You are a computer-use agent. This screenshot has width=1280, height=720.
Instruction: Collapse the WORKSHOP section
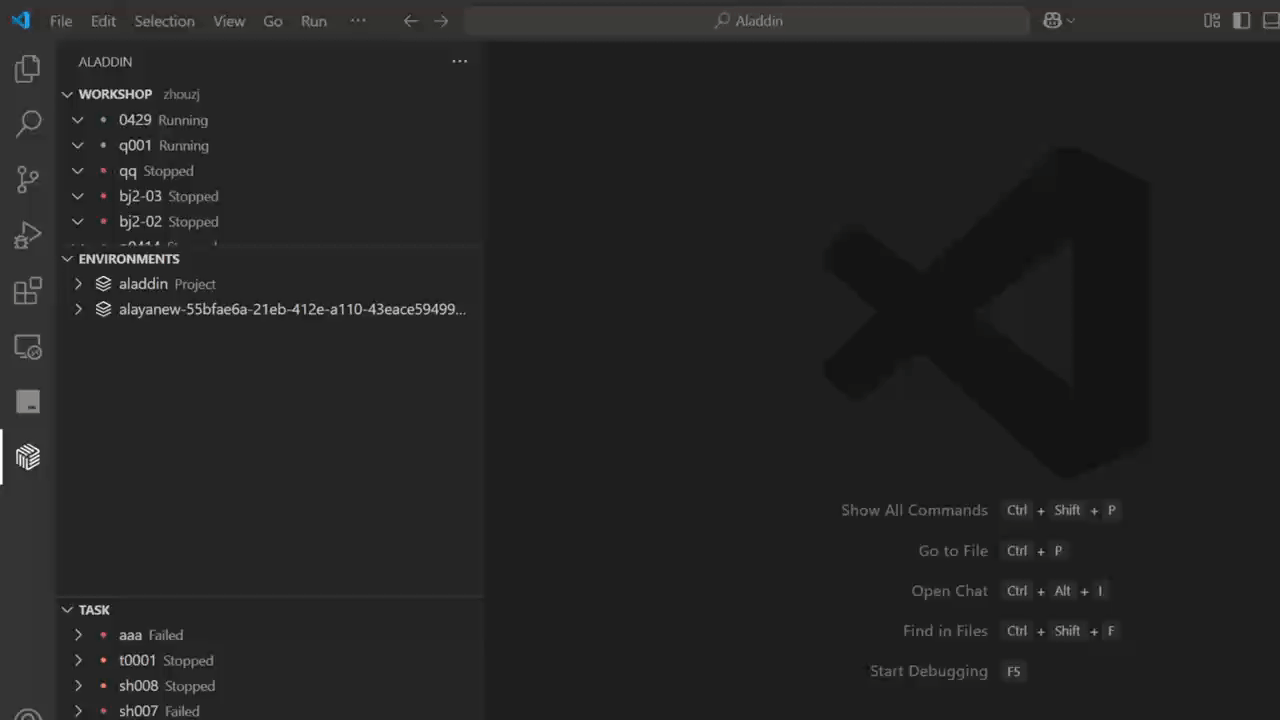coord(68,94)
